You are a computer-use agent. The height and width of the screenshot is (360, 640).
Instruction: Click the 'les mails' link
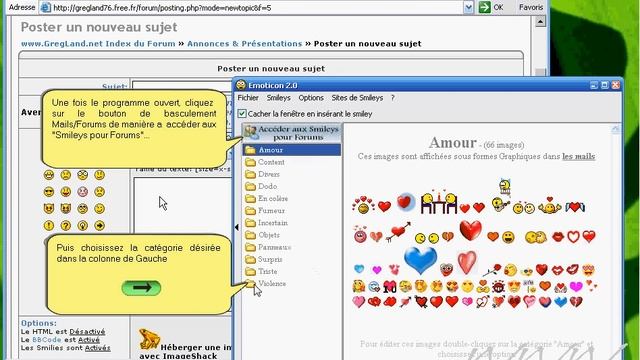pyautogui.click(x=578, y=156)
